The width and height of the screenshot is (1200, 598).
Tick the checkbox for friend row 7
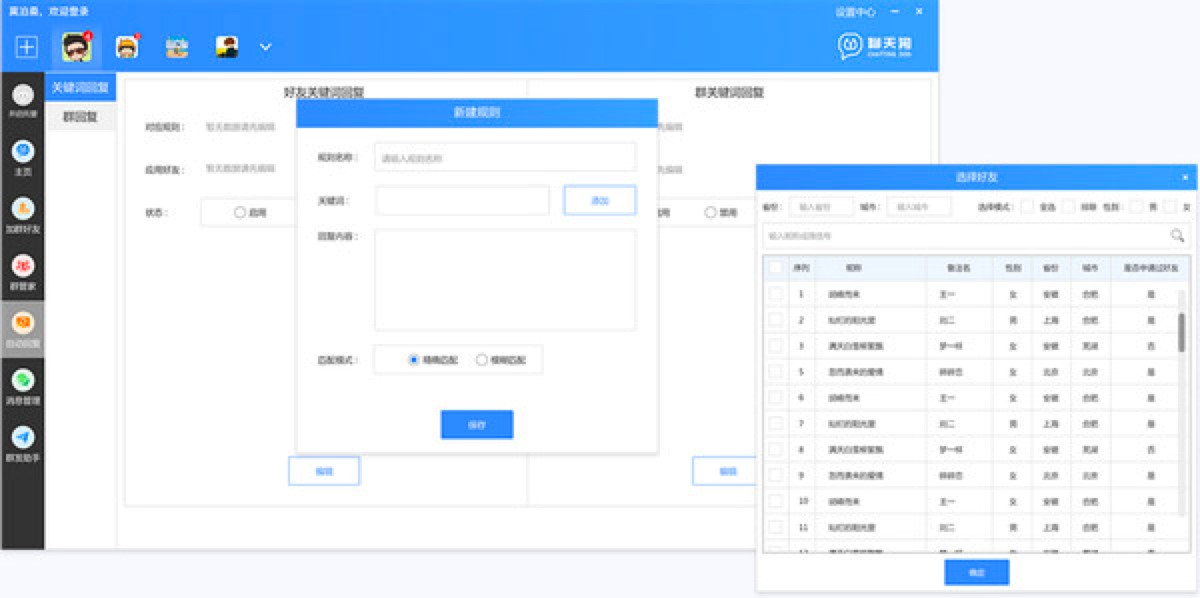(776, 423)
